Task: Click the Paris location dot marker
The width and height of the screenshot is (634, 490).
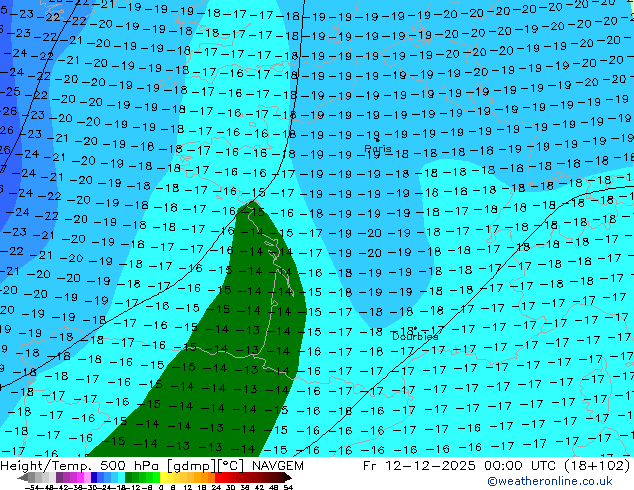Action: tap(377, 140)
